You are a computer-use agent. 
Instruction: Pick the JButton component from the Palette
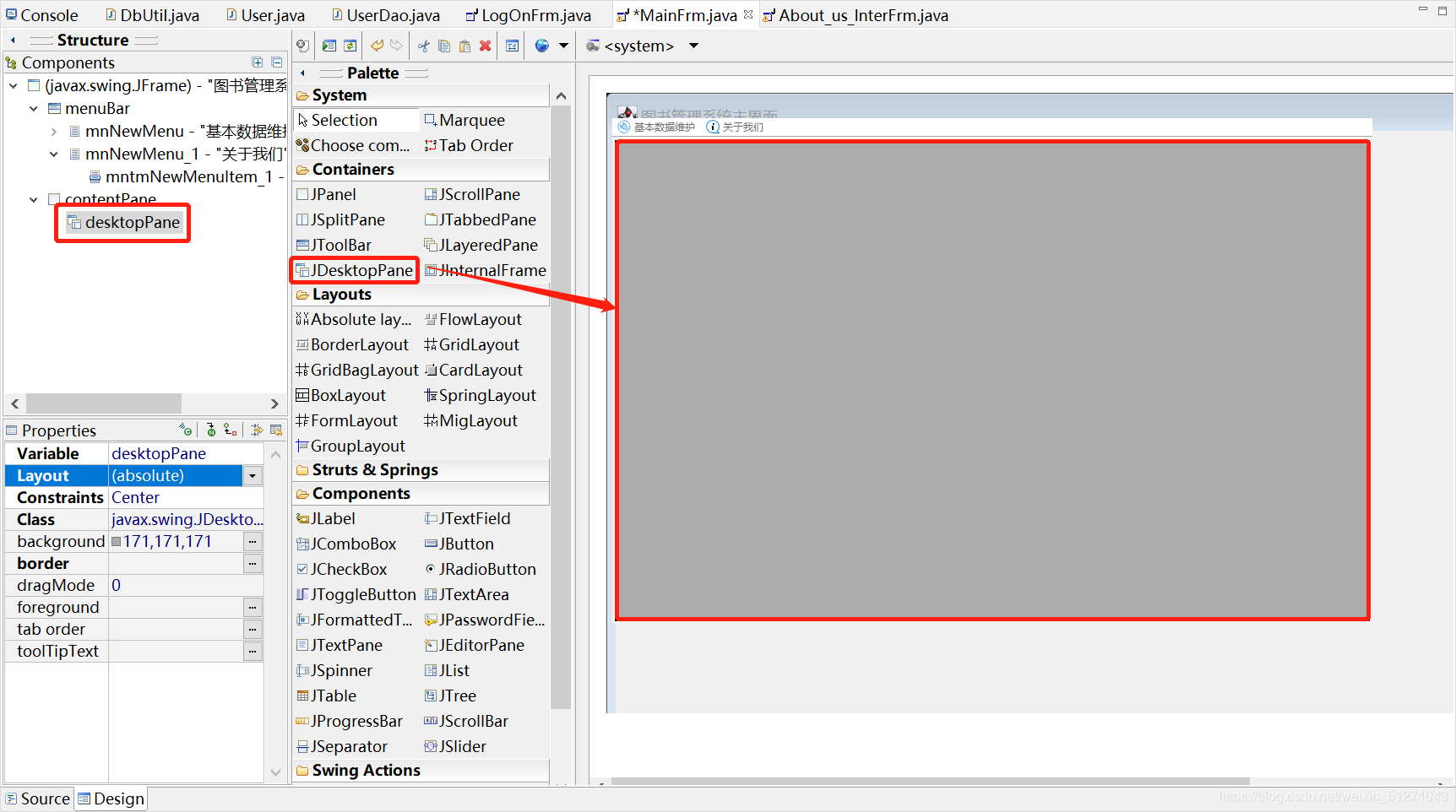[x=465, y=544]
